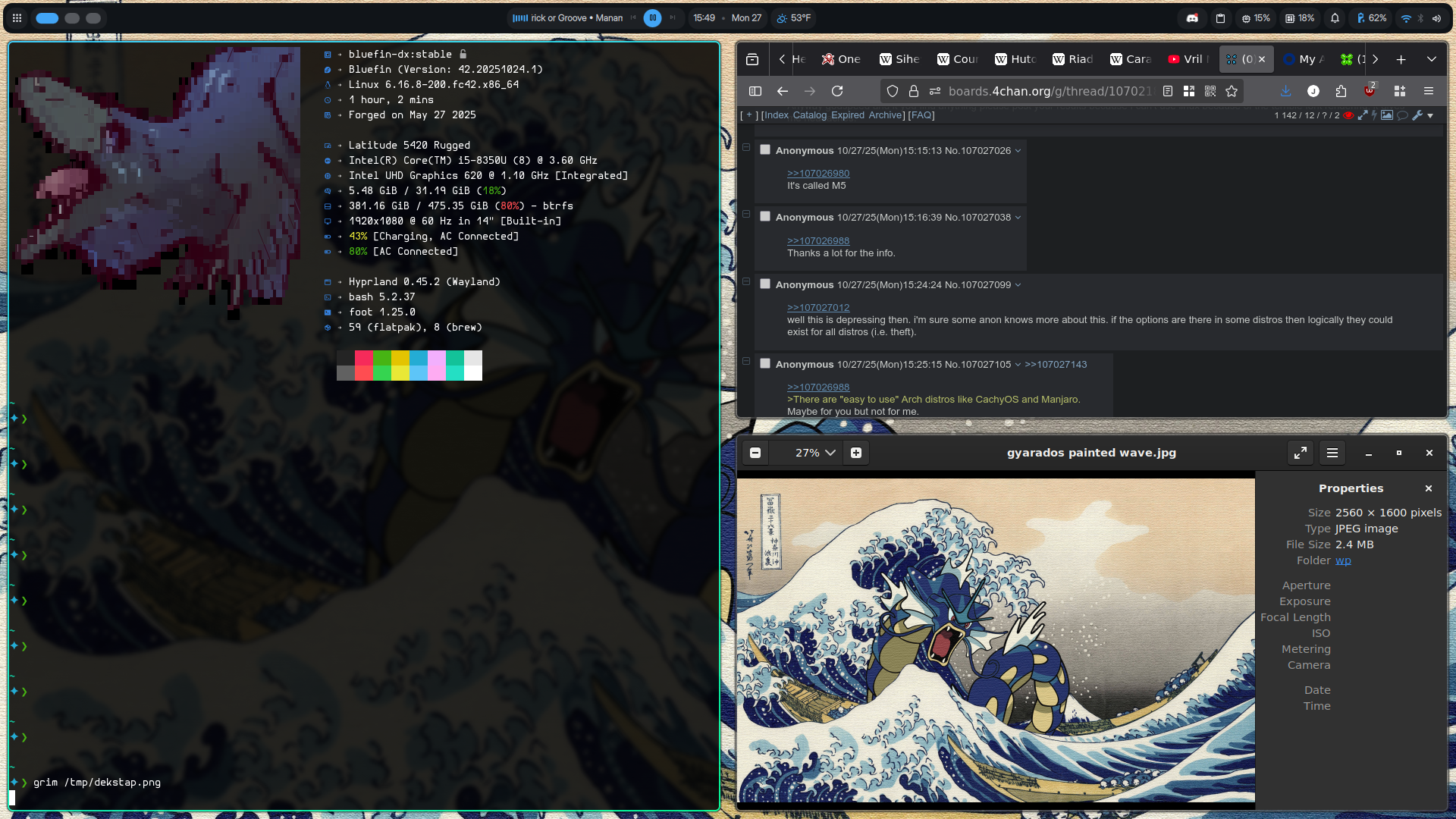Toggle the Firefox sidebar icon
Screen dimensions: 1456x819
coord(755,91)
